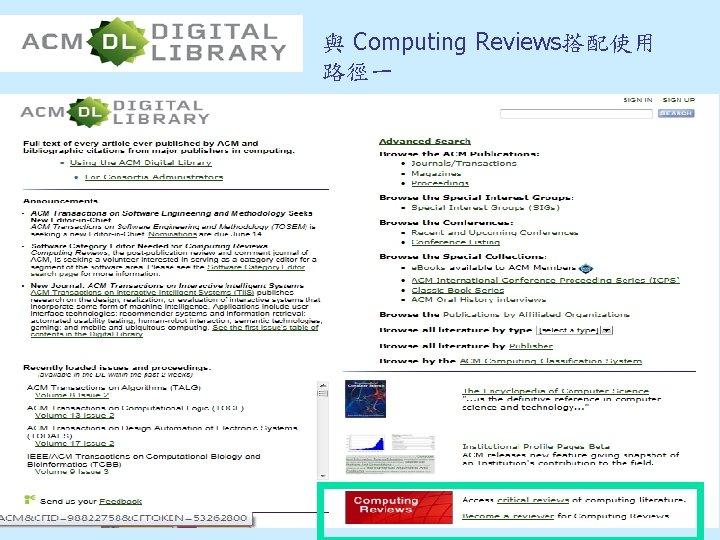Image resolution: width=720 pixels, height=540 pixels.
Task: Open TALG Volume 8 Issue 2
Action: coord(72,395)
